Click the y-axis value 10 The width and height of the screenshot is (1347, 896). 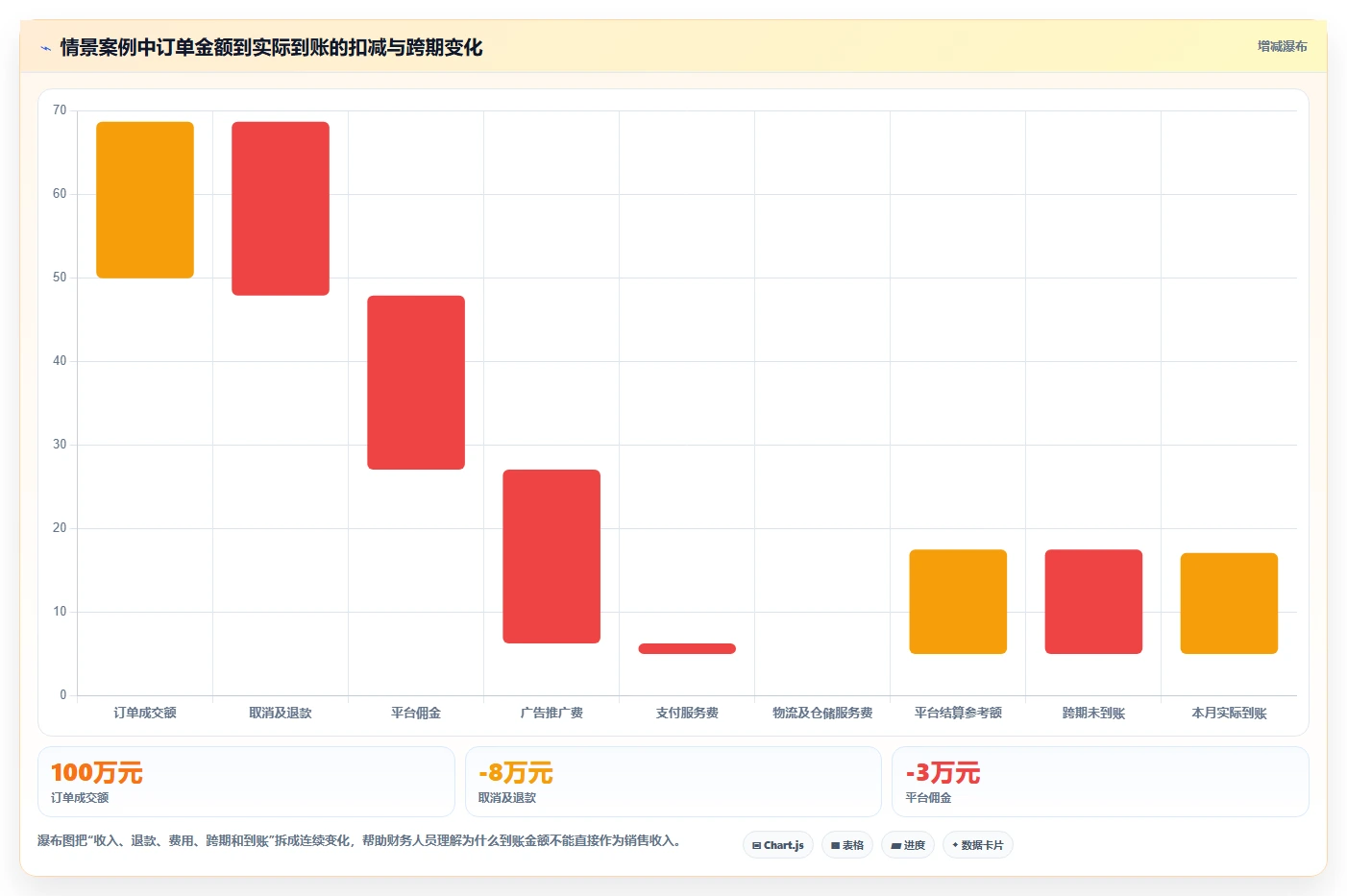pos(60,612)
